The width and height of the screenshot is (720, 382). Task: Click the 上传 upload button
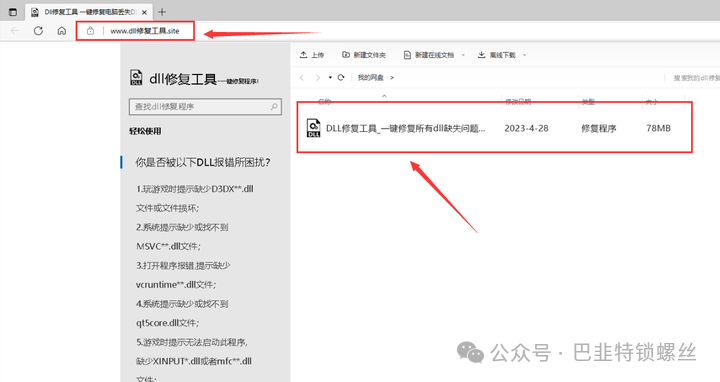point(312,55)
